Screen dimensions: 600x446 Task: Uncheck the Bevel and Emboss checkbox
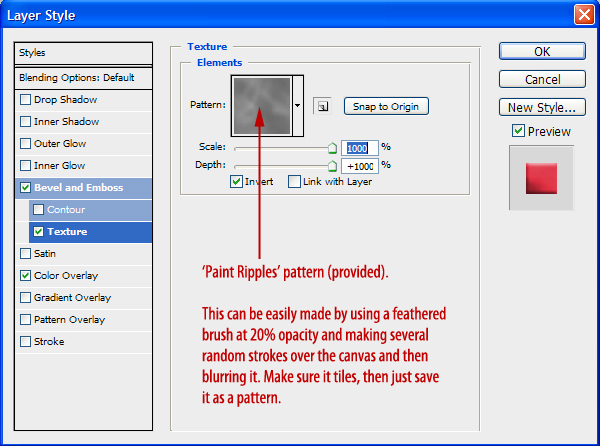click(26, 188)
